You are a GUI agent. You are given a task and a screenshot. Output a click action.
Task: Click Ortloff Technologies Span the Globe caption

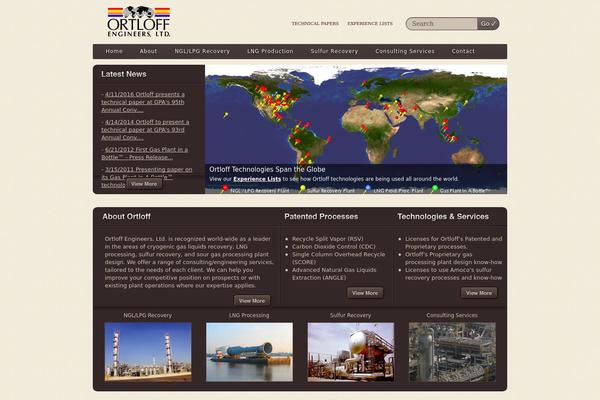click(x=267, y=169)
